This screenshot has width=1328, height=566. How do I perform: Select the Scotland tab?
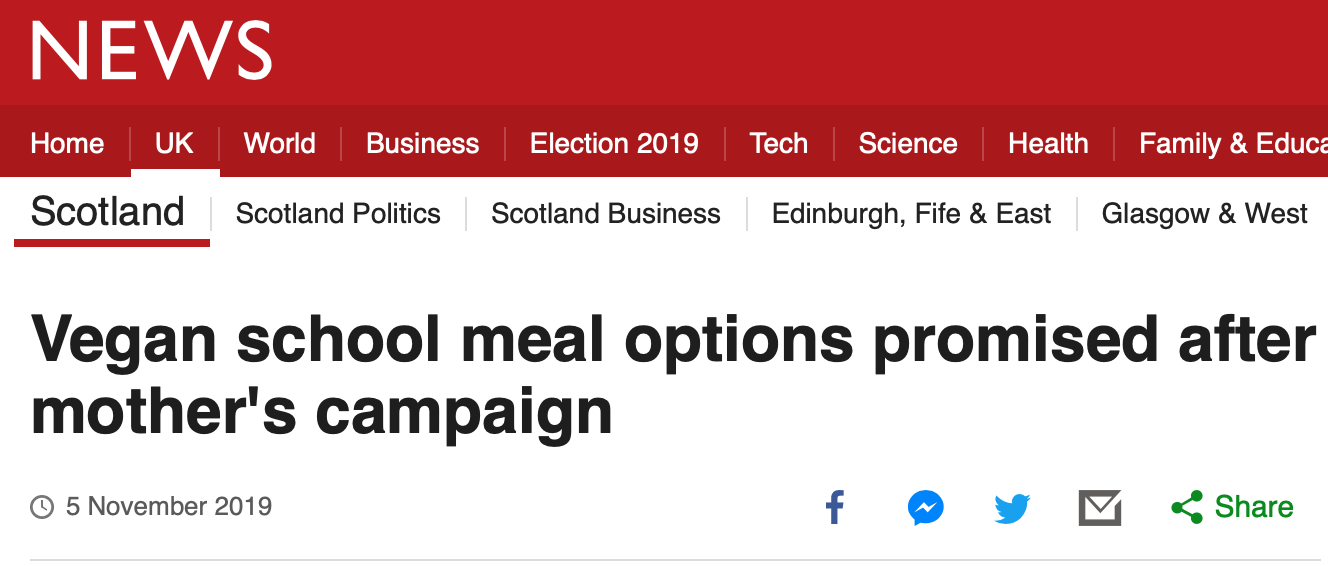[x=108, y=212]
